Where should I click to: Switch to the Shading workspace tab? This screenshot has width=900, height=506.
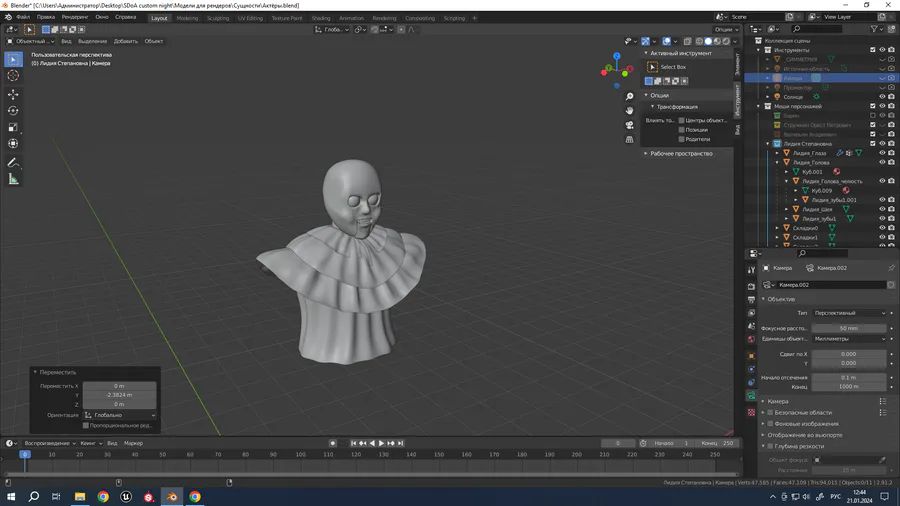pyautogui.click(x=320, y=18)
